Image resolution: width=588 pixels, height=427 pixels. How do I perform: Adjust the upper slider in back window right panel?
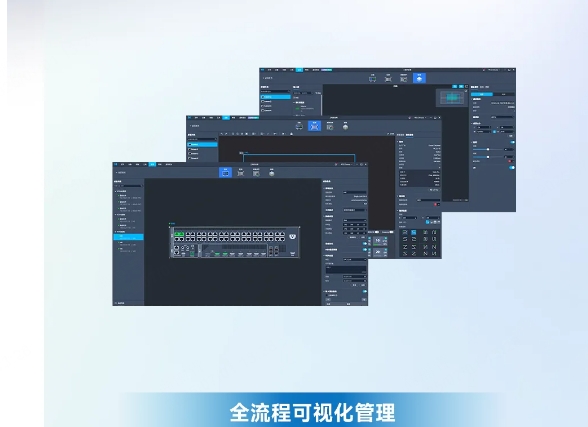[x=488, y=149]
